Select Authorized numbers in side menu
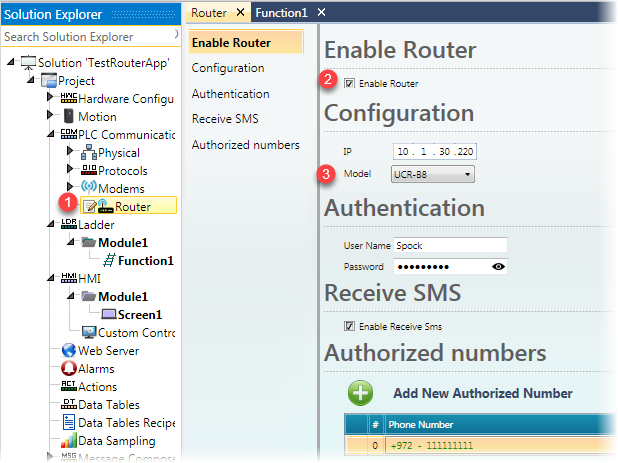 [x=245, y=145]
